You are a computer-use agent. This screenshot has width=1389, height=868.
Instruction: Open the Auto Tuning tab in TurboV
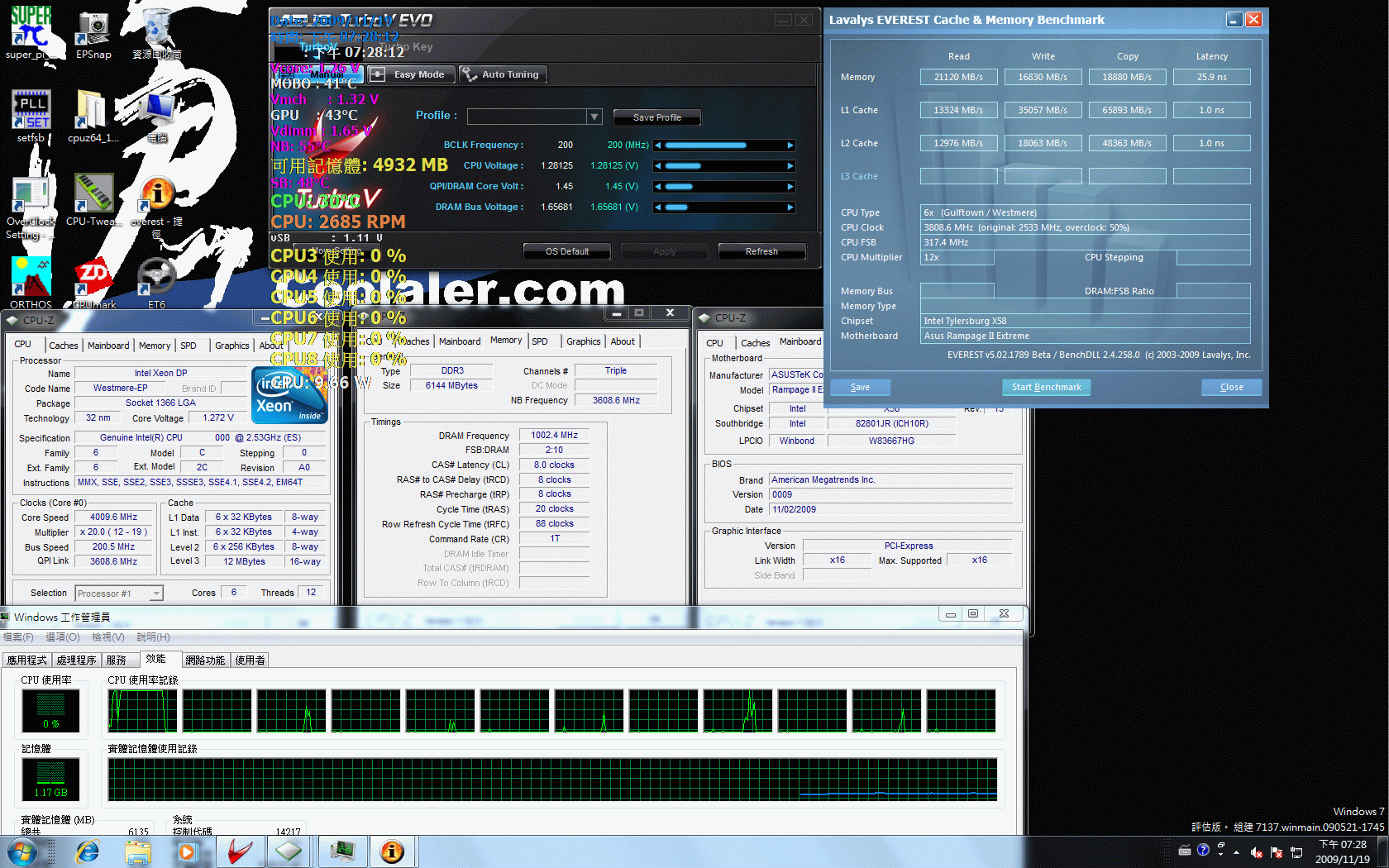point(503,74)
